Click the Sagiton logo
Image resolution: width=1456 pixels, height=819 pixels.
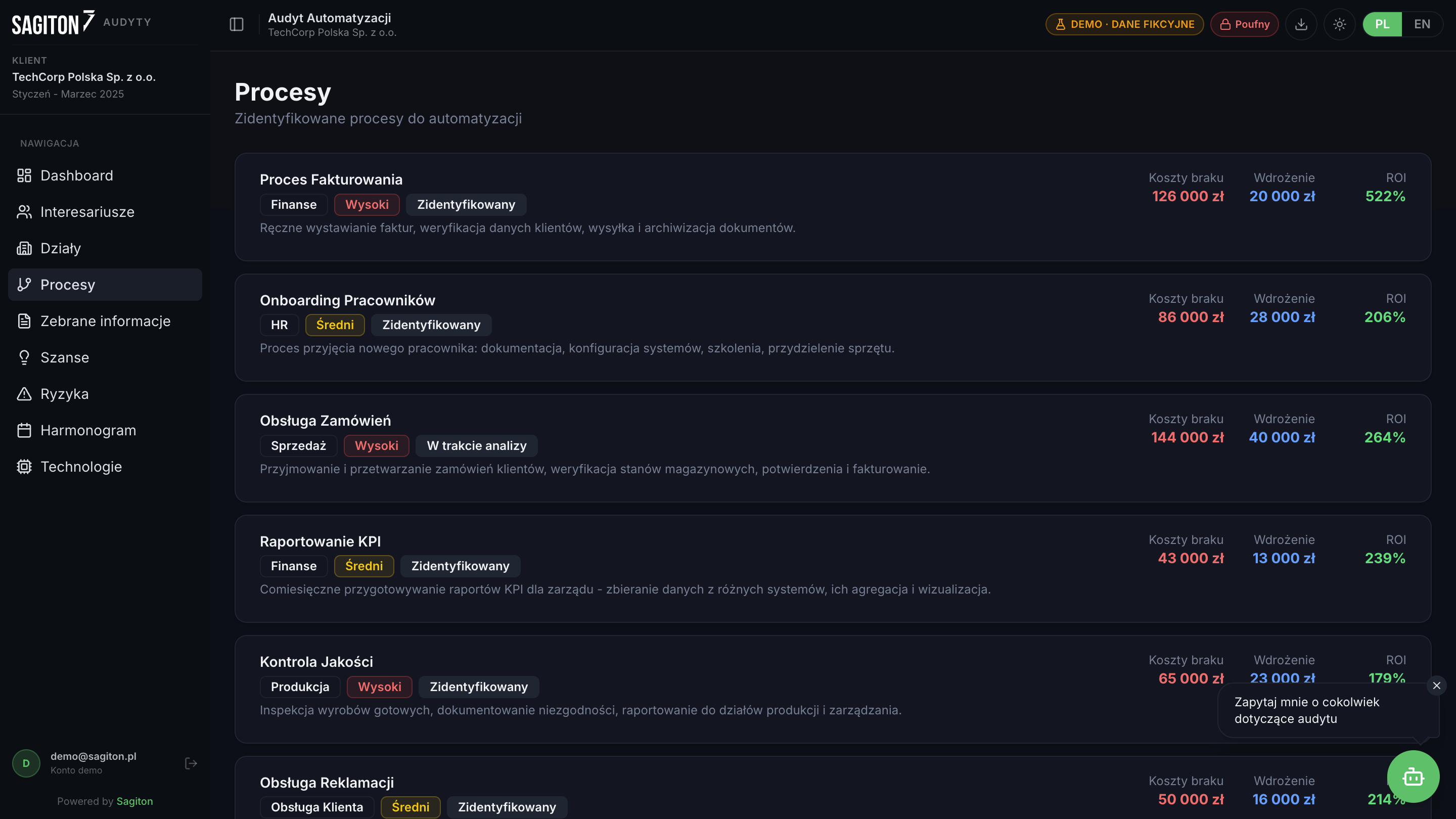pos(53,23)
